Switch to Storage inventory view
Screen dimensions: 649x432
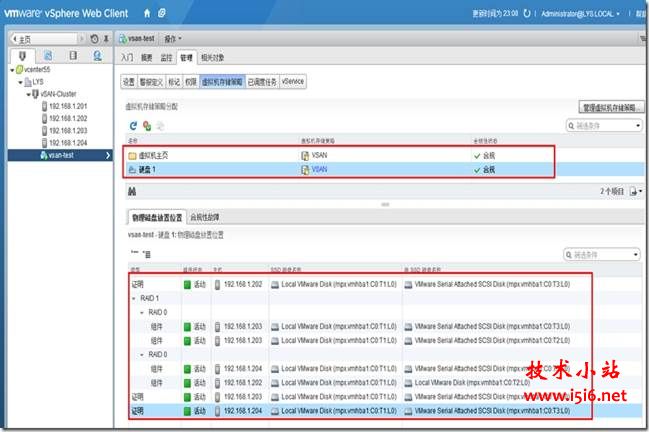tap(73, 55)
